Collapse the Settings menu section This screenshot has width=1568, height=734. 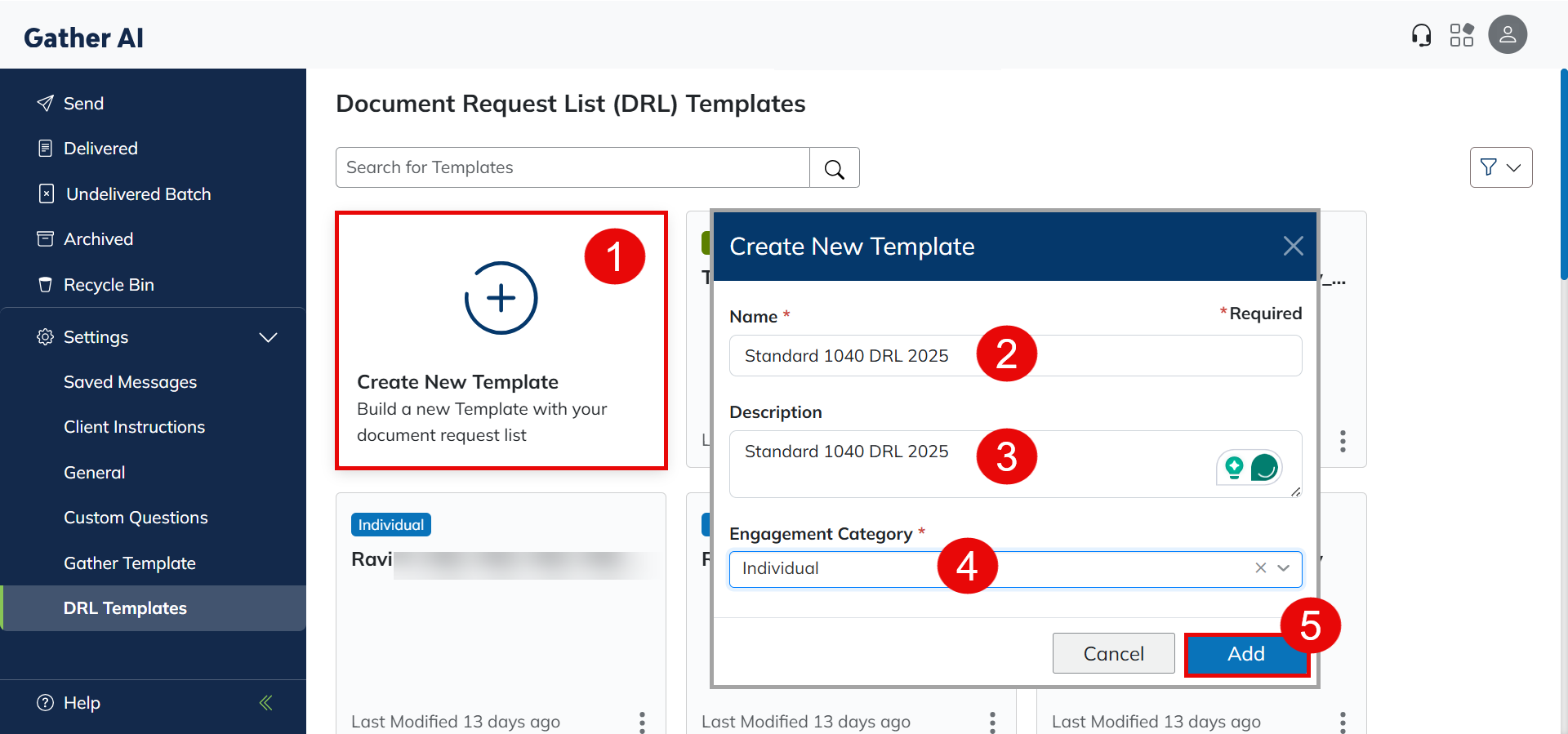tap(268, 337)
